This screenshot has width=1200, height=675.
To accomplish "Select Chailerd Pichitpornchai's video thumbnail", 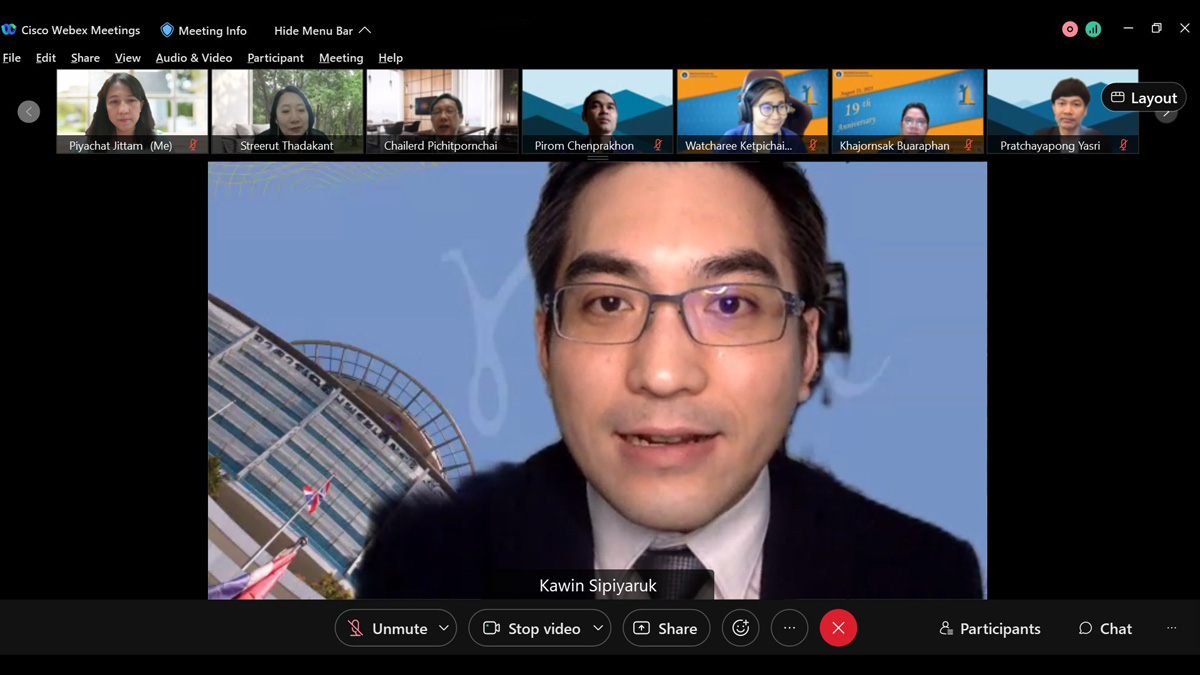I will pos(442,110).
